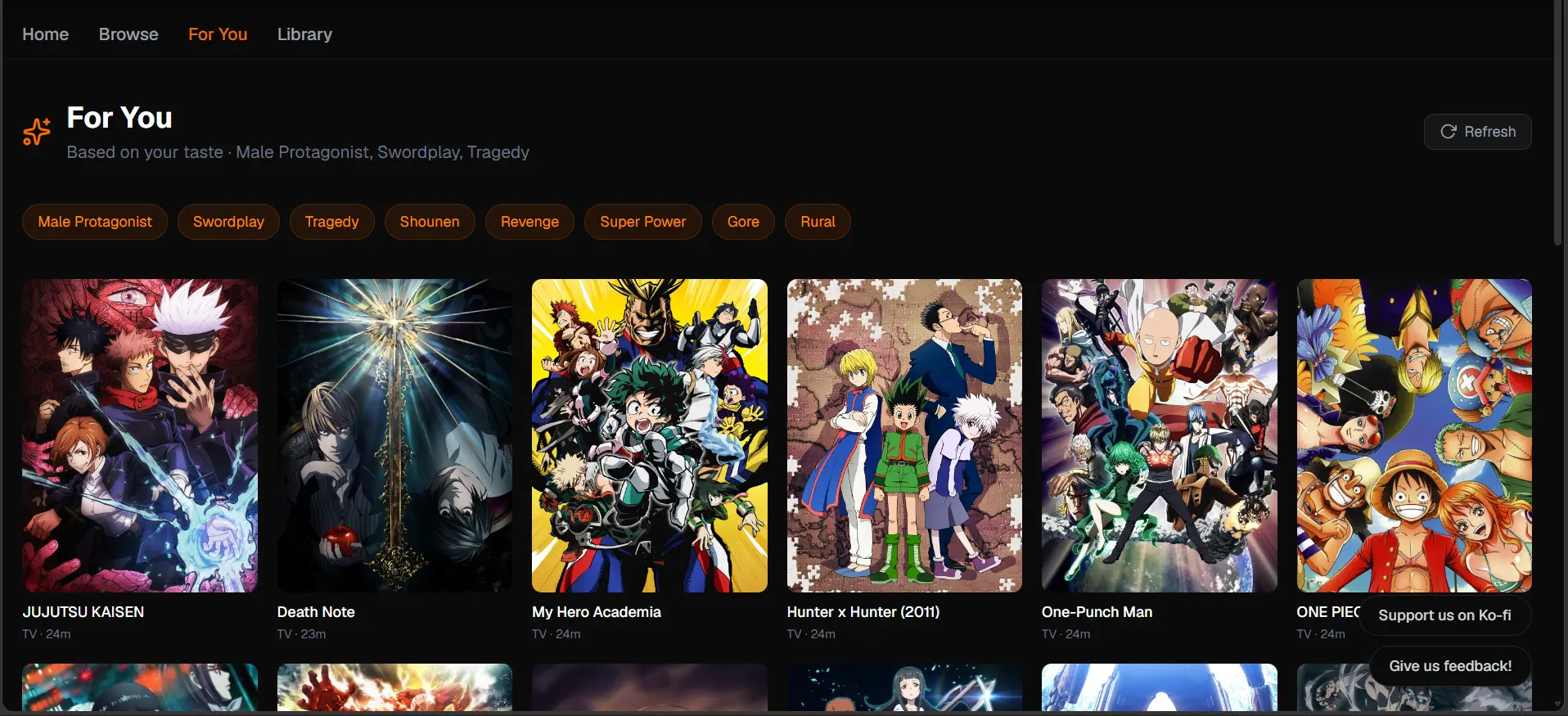This screenshot has width=1568, height=716.
Task: Toggle the Swordplay tag filter
Action: (228, 222)
